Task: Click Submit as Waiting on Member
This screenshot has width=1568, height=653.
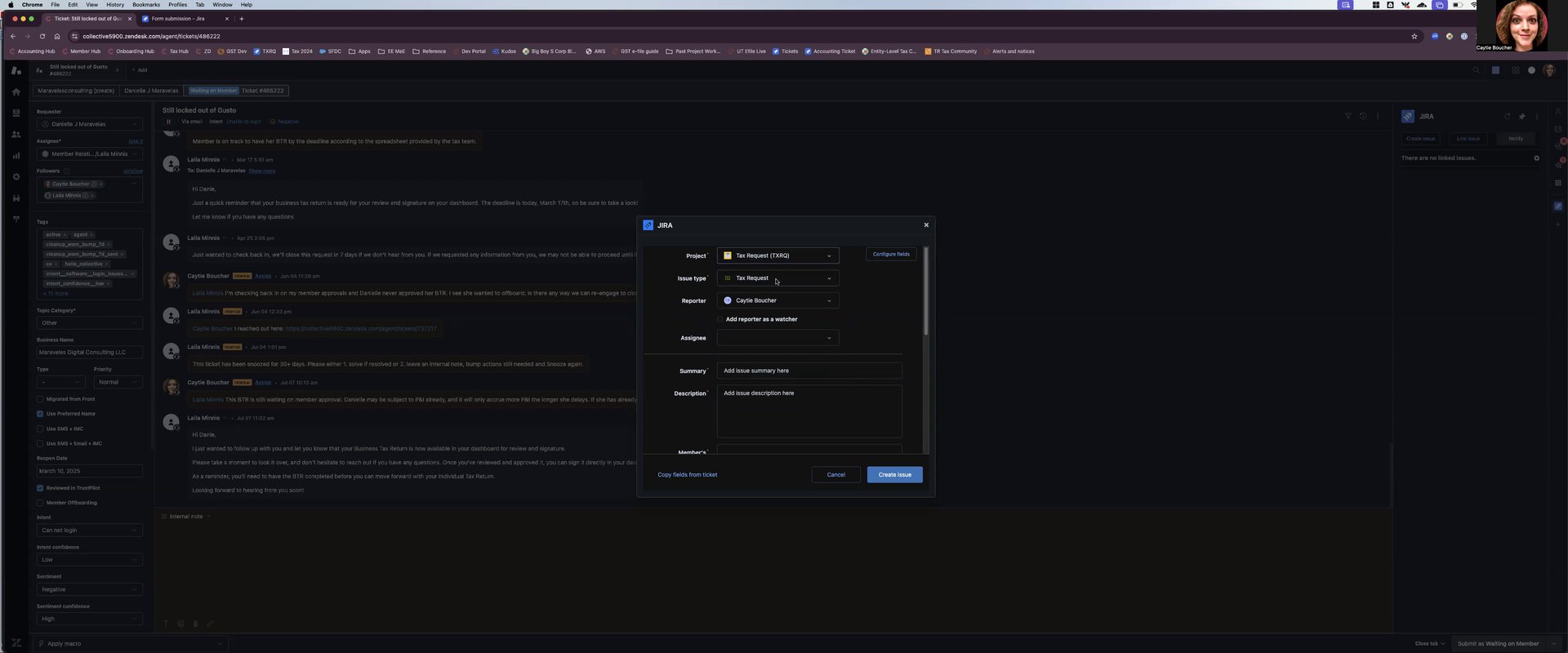Action: point(1498,644)
